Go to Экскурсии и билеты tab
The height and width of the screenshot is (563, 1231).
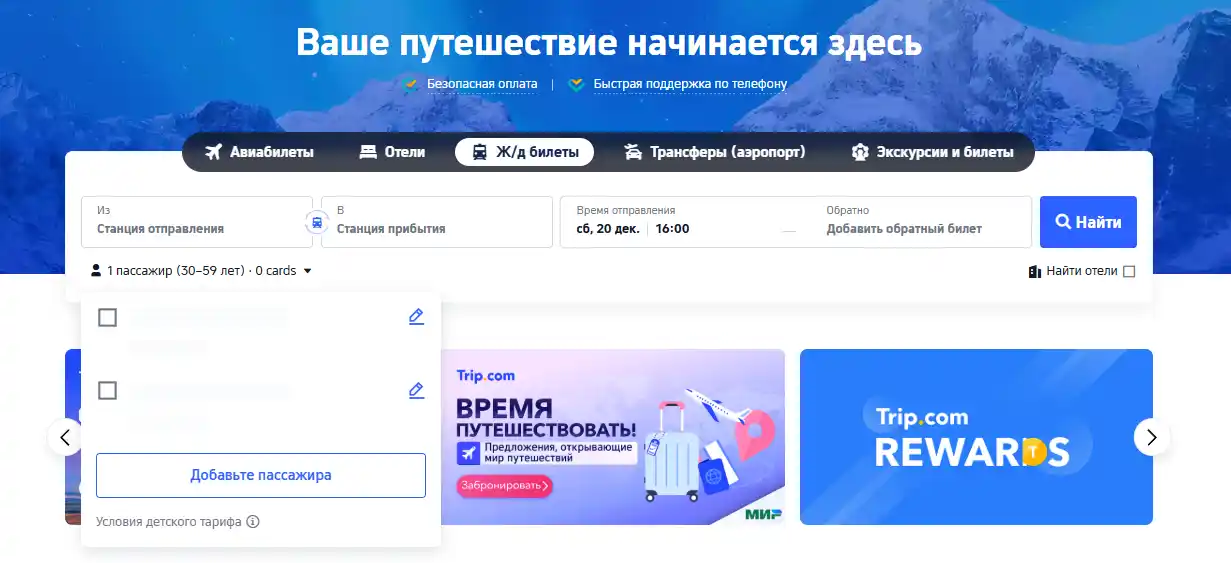[932, 152]
